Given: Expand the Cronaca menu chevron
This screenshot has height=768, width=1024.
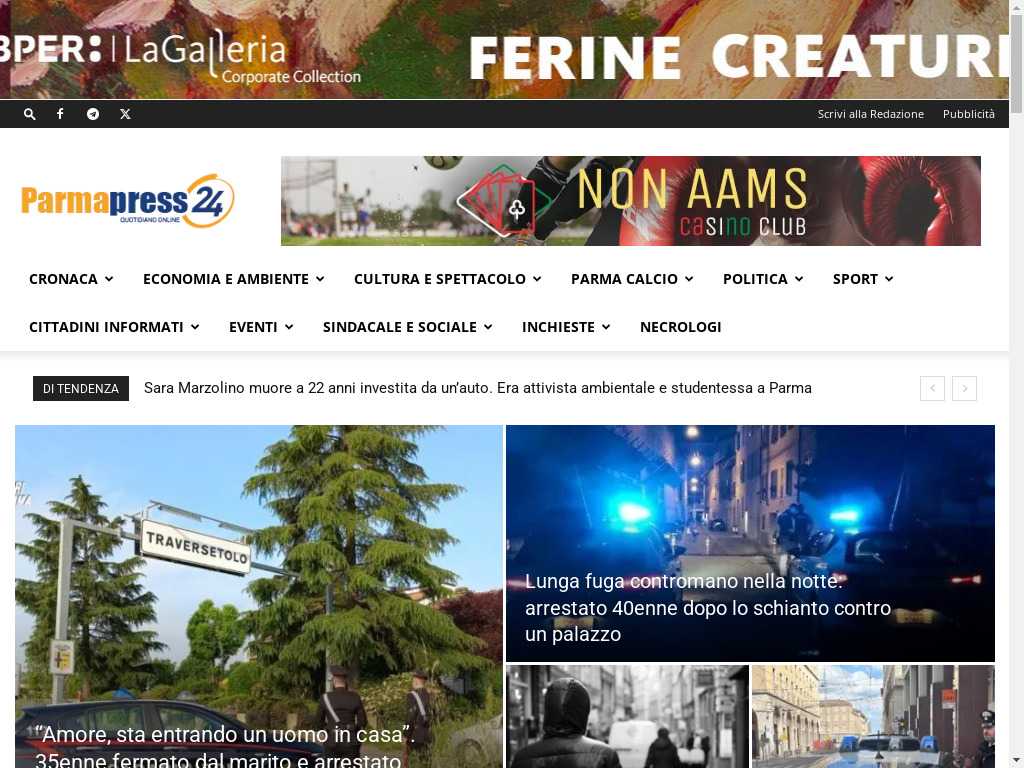Looking at the screenshot, I should pyautogui.click(x=109, y=279).
